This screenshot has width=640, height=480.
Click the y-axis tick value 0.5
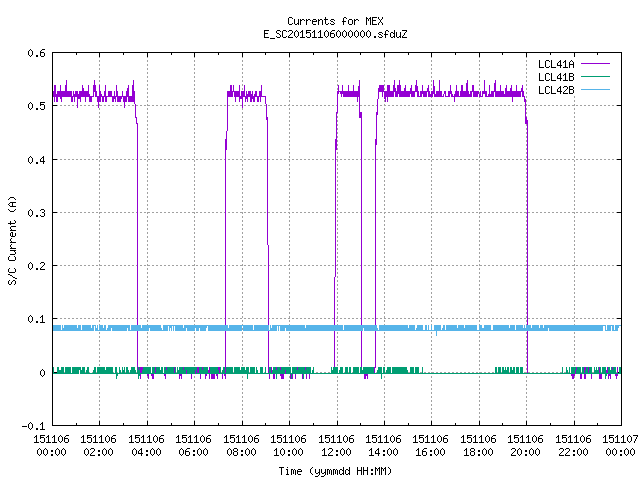[x=36, y=106]
